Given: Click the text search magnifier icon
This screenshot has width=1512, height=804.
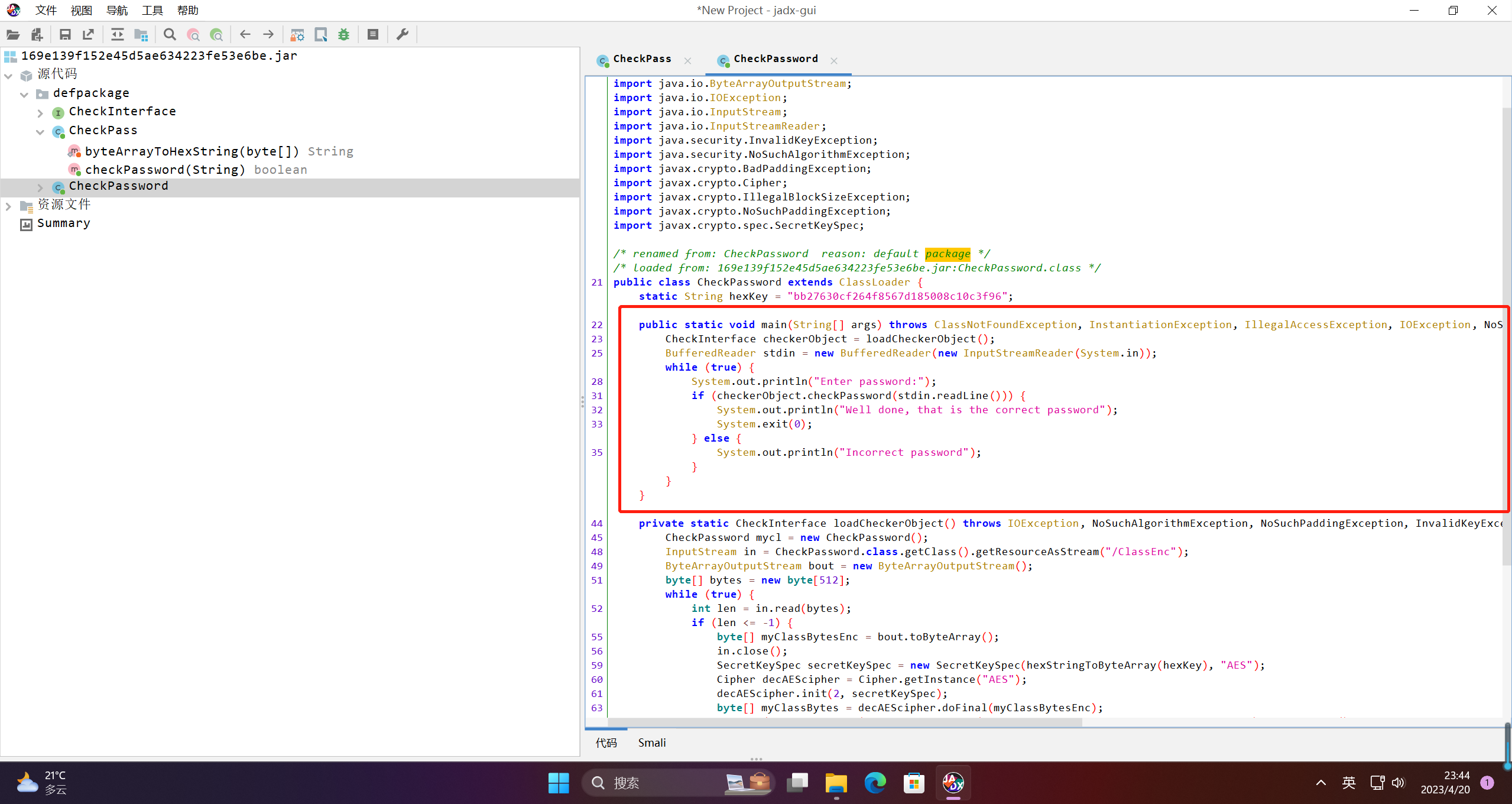Looking at the screenshot, I should (x=170, y=34).
